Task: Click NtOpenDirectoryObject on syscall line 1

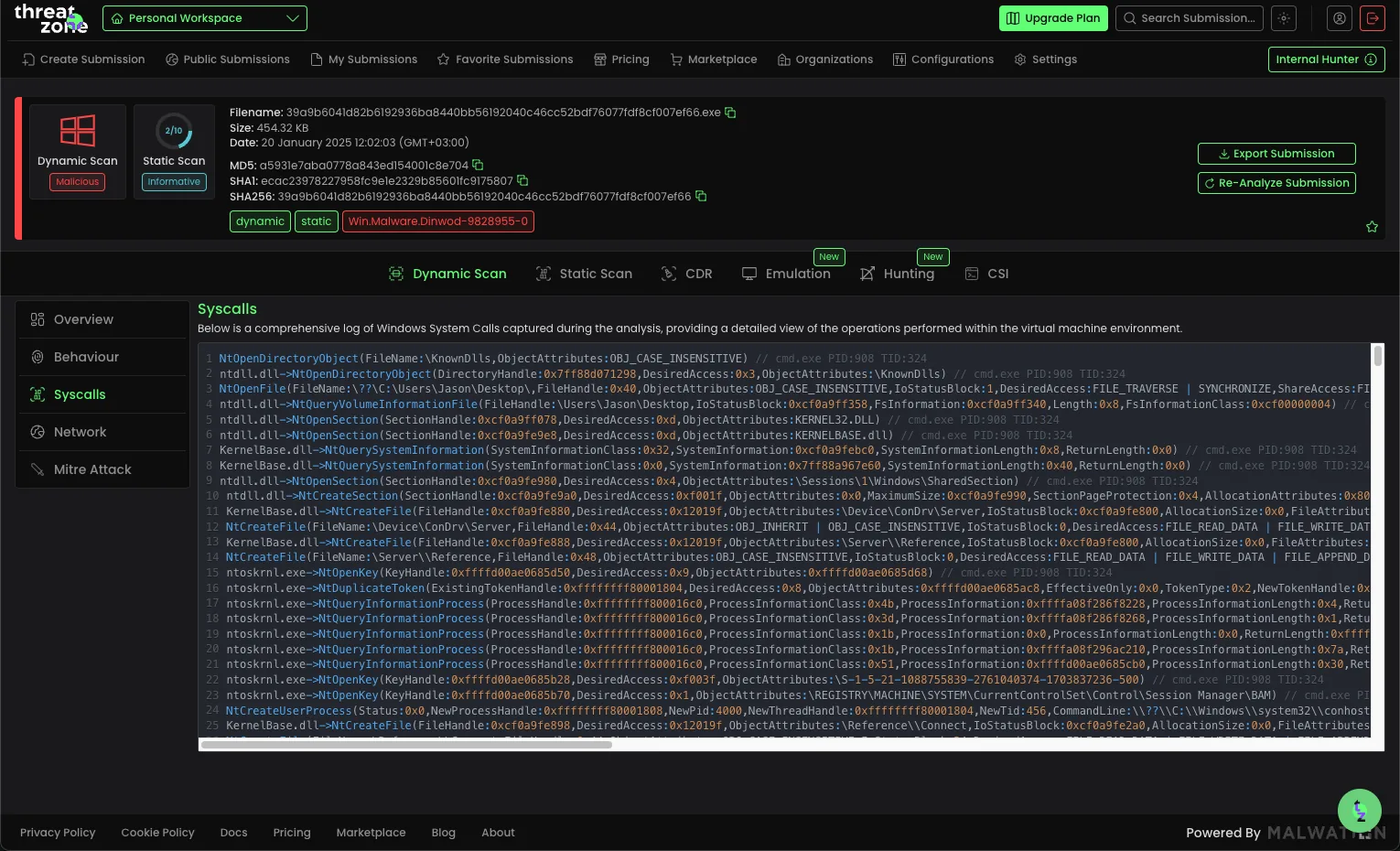Action: point(289,359)
